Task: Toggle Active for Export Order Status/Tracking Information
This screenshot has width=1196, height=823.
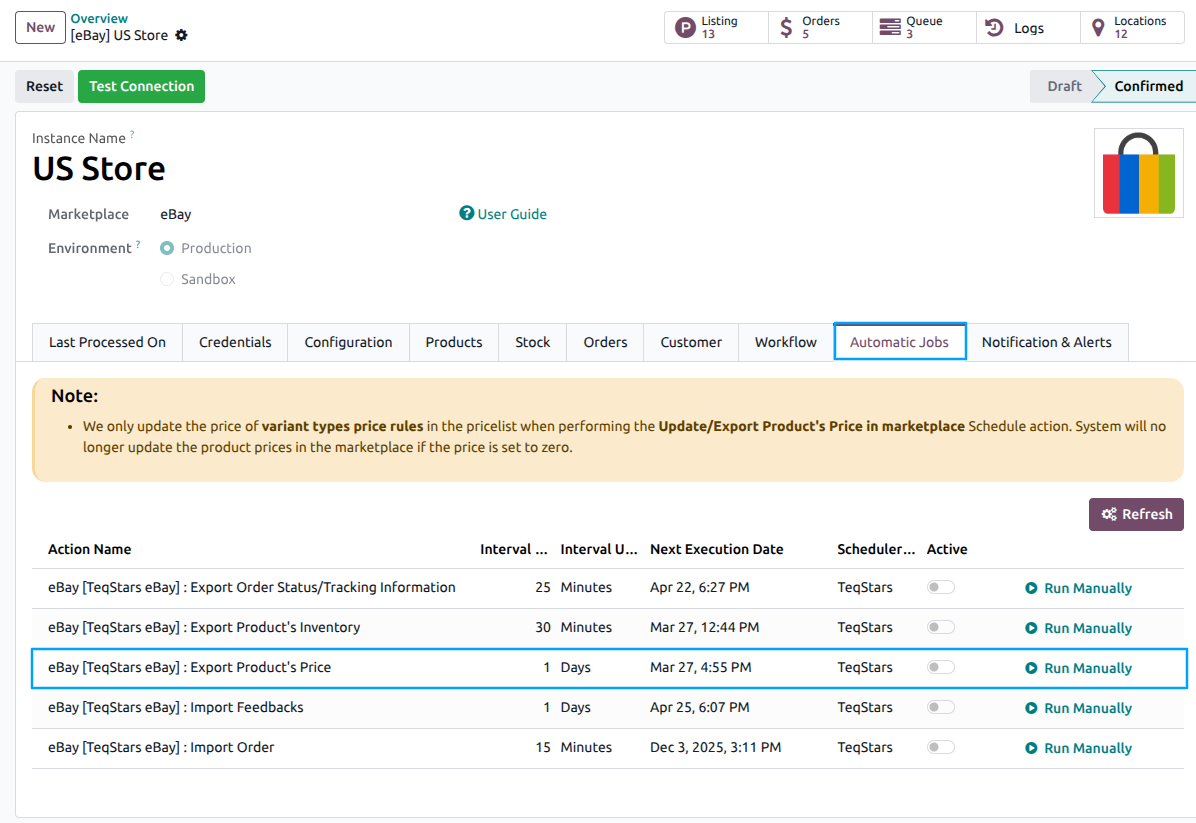Action: click(x=940, y=587)
